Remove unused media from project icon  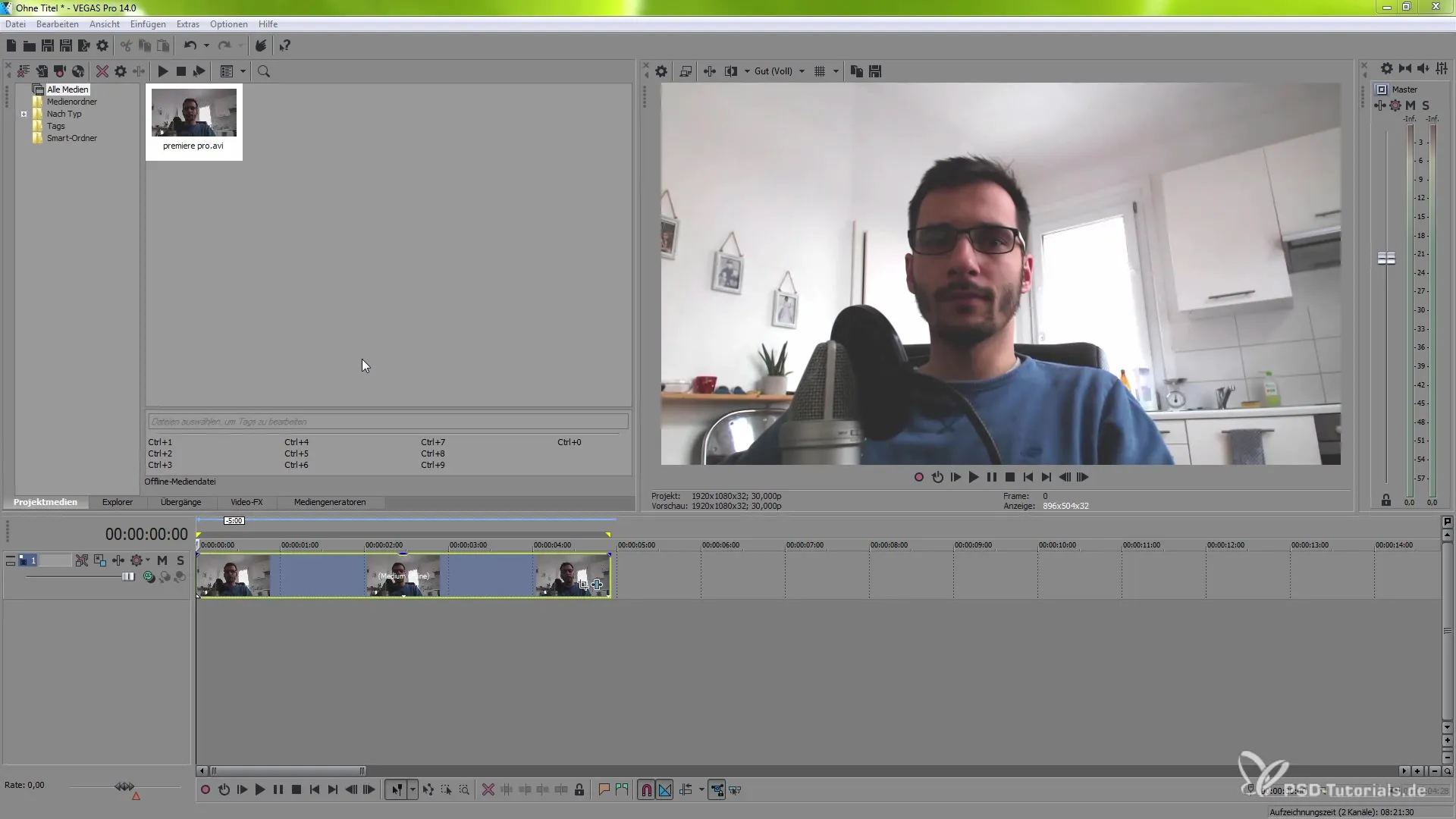tap(24, 71)
